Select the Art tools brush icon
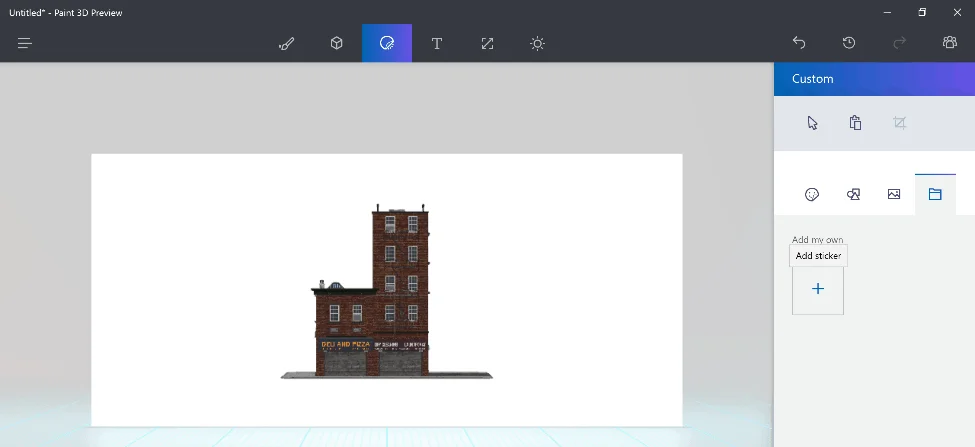 pyautogui.click(x=286, y=43)
